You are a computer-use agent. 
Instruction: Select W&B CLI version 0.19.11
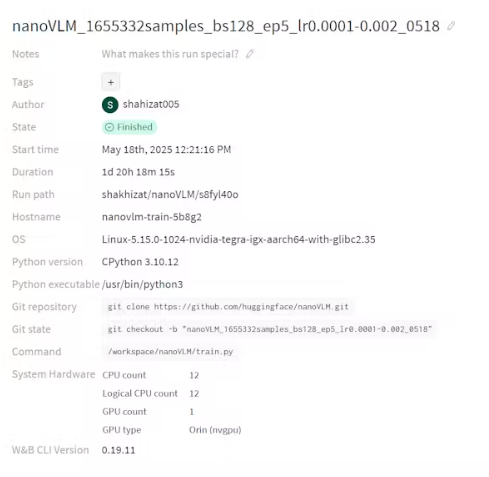coord(118,450)
